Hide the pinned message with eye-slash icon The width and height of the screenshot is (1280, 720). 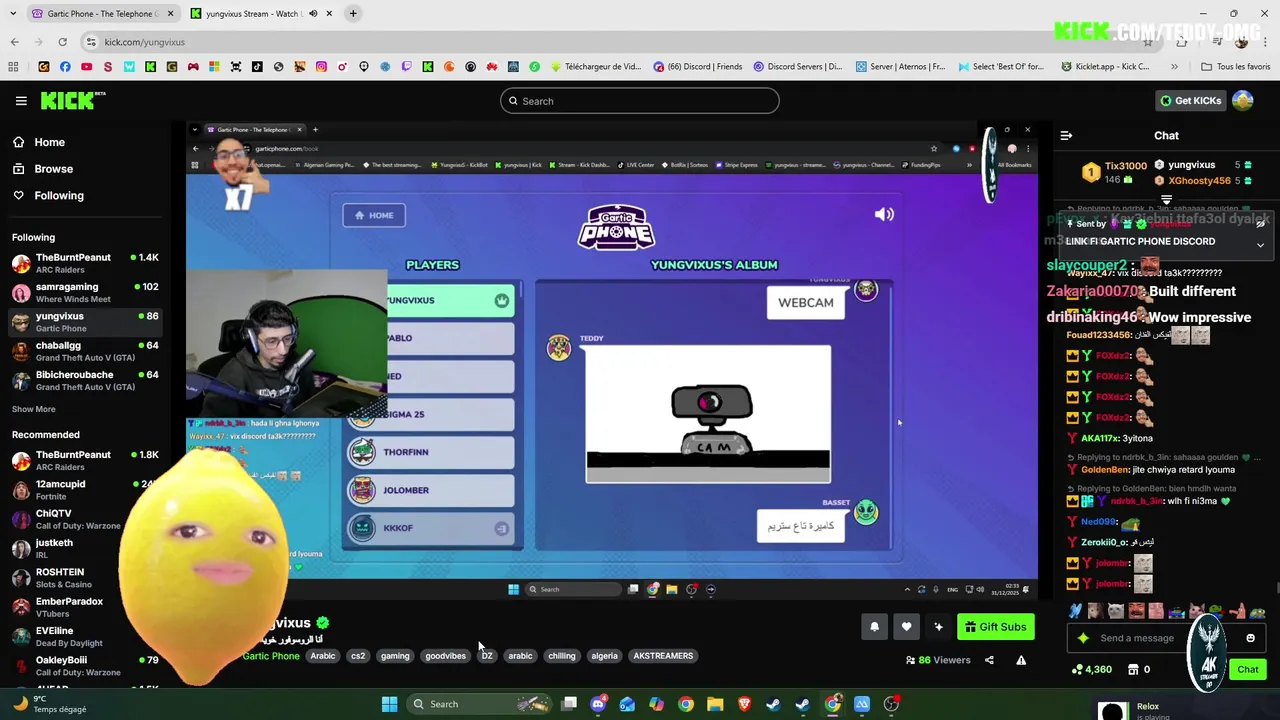coord(1260,224)
